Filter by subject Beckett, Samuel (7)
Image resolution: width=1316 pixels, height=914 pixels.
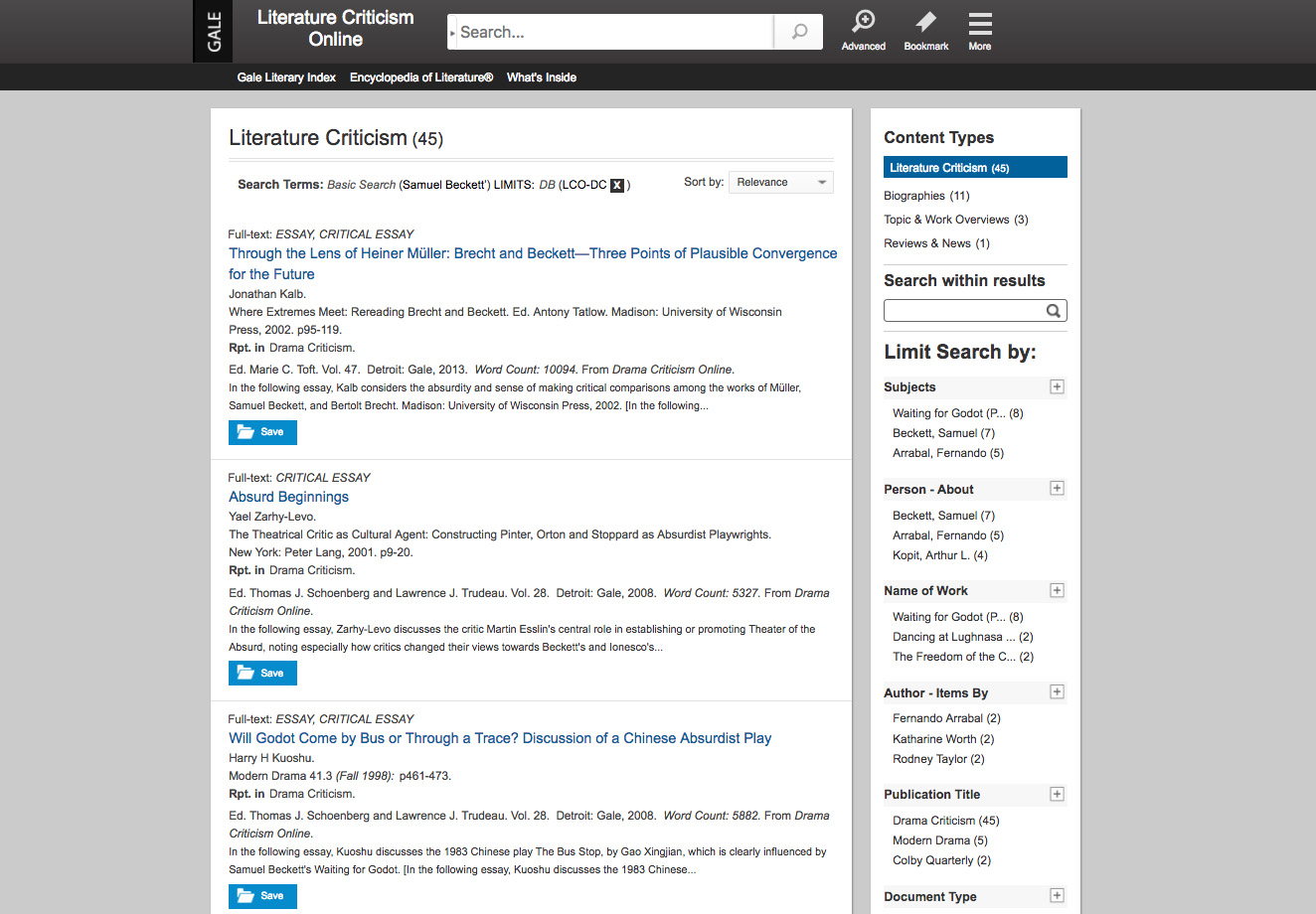pyautogui.click(x=943, y=433)
